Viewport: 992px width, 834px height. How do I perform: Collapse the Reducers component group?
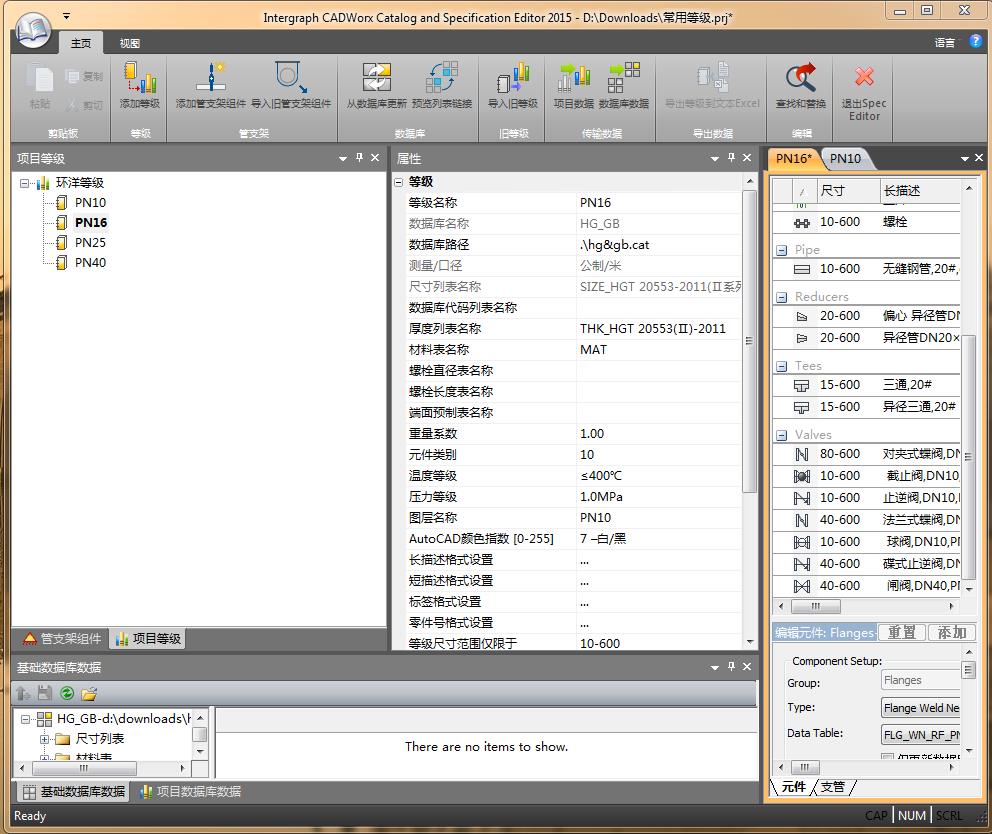click(782, 297)
